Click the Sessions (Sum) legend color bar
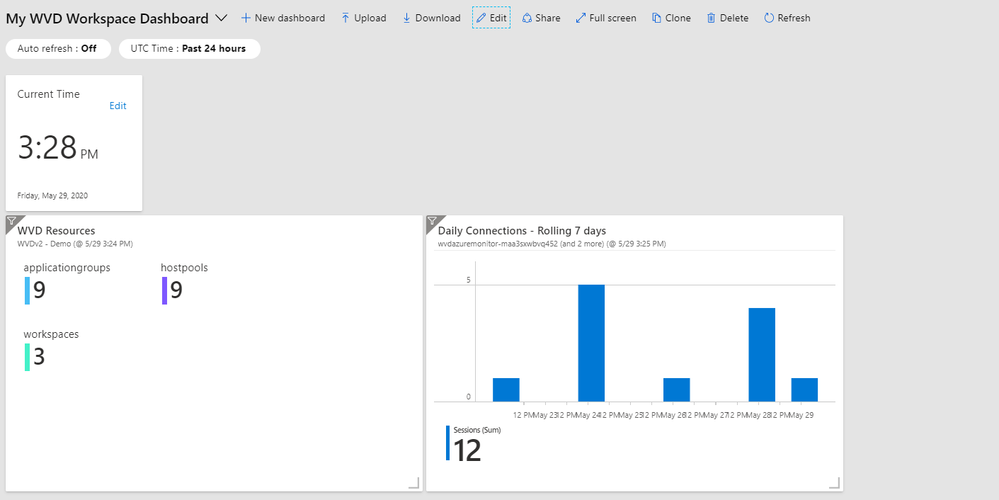Image resolution: width=999 pixels, height=500 pixels. click(x=448, y=443)
